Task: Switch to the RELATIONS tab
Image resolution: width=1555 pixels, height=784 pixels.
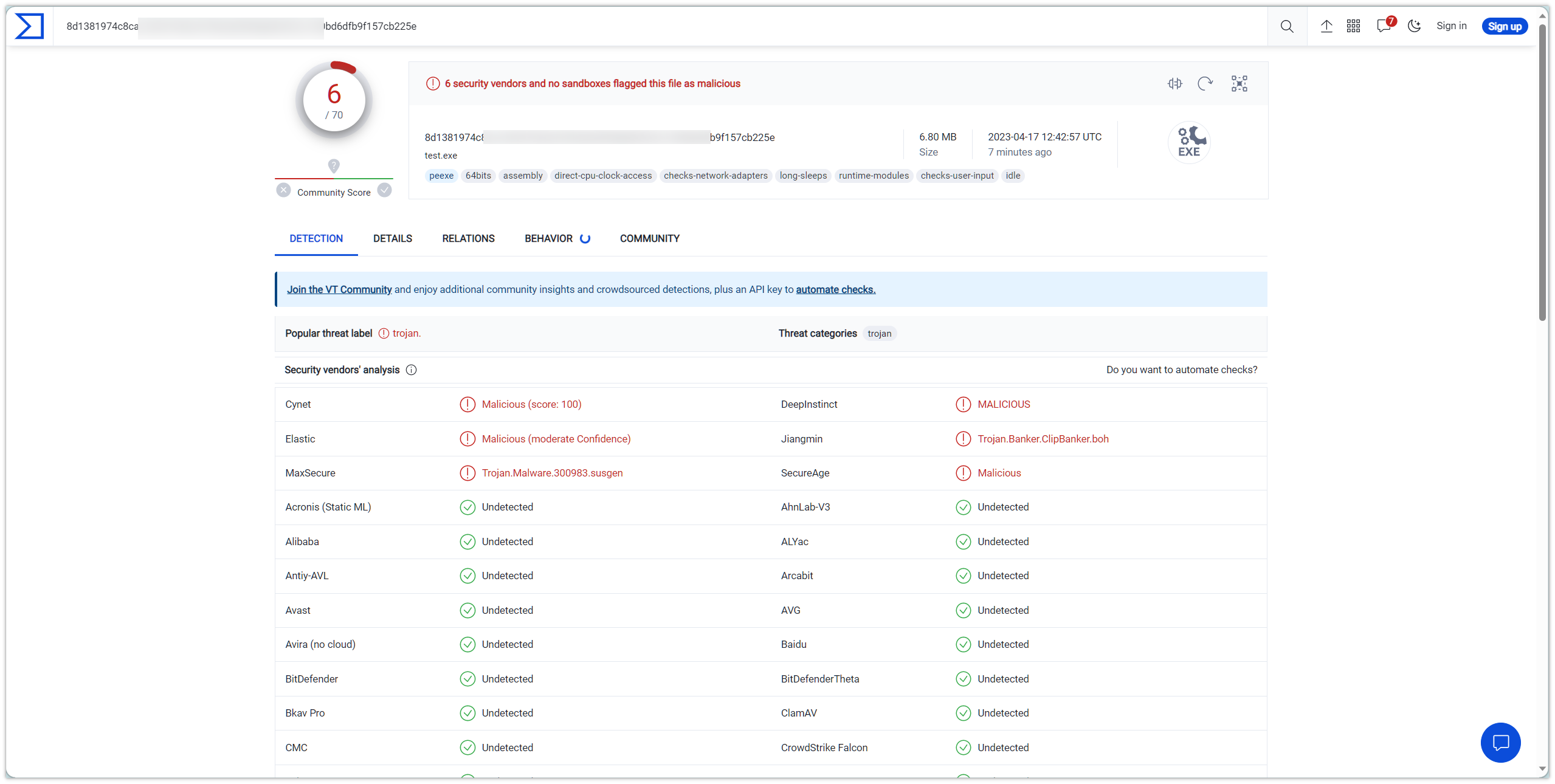Action: point(469,239)
